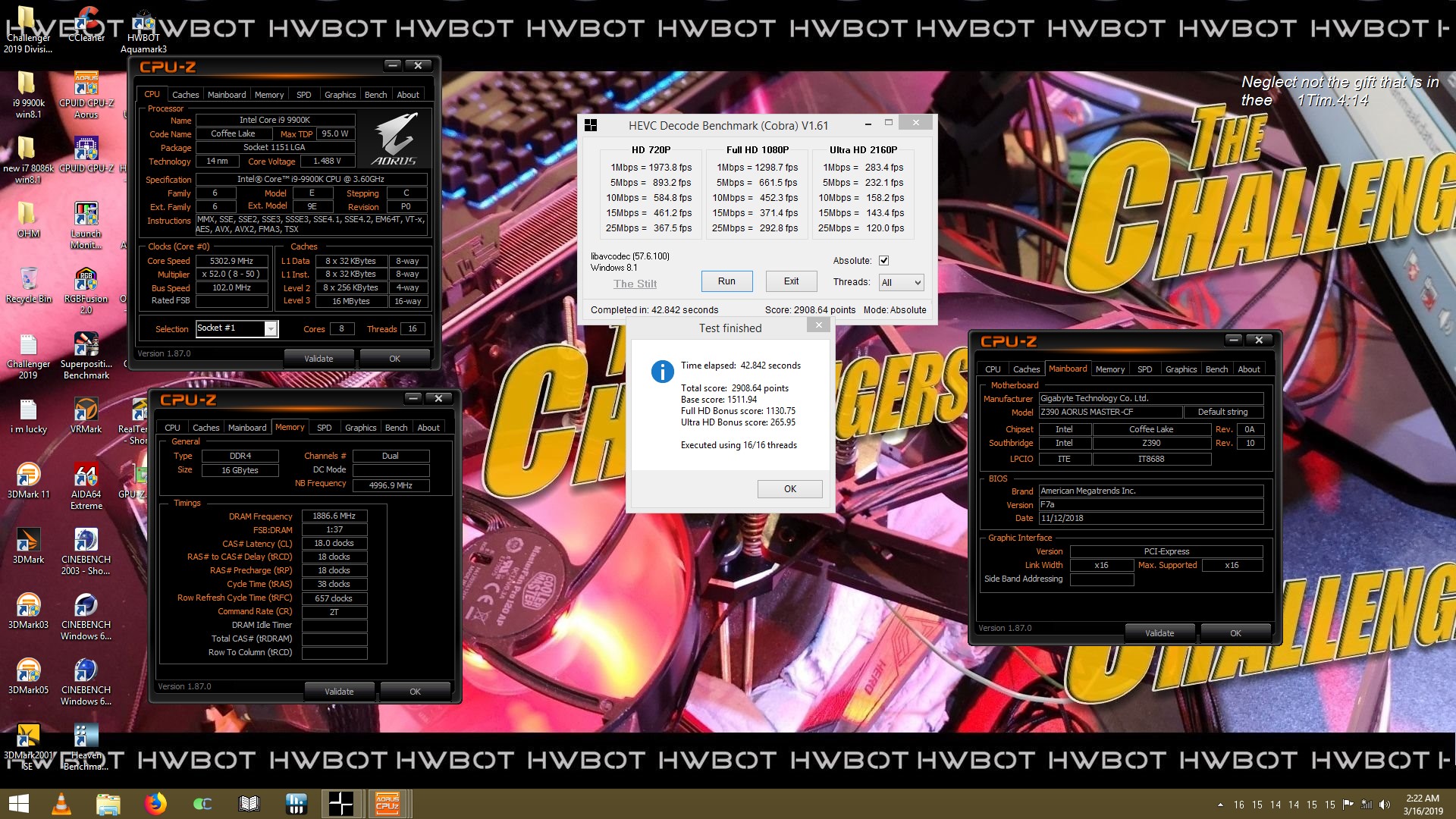Select the HEVC benchmark taskbar icon

pos(340,804)
